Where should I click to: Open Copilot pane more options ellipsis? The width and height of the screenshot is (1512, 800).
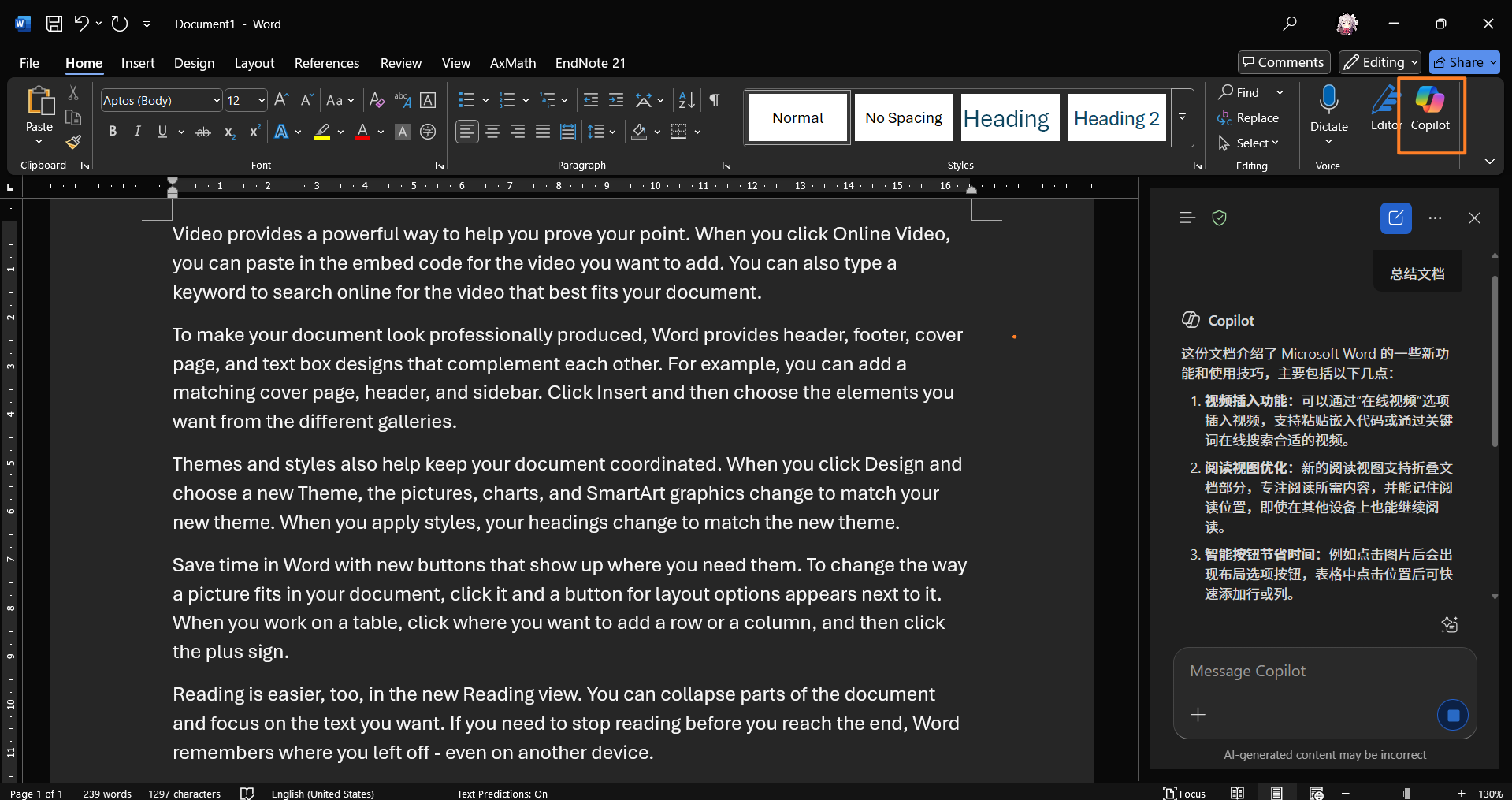1435,218
